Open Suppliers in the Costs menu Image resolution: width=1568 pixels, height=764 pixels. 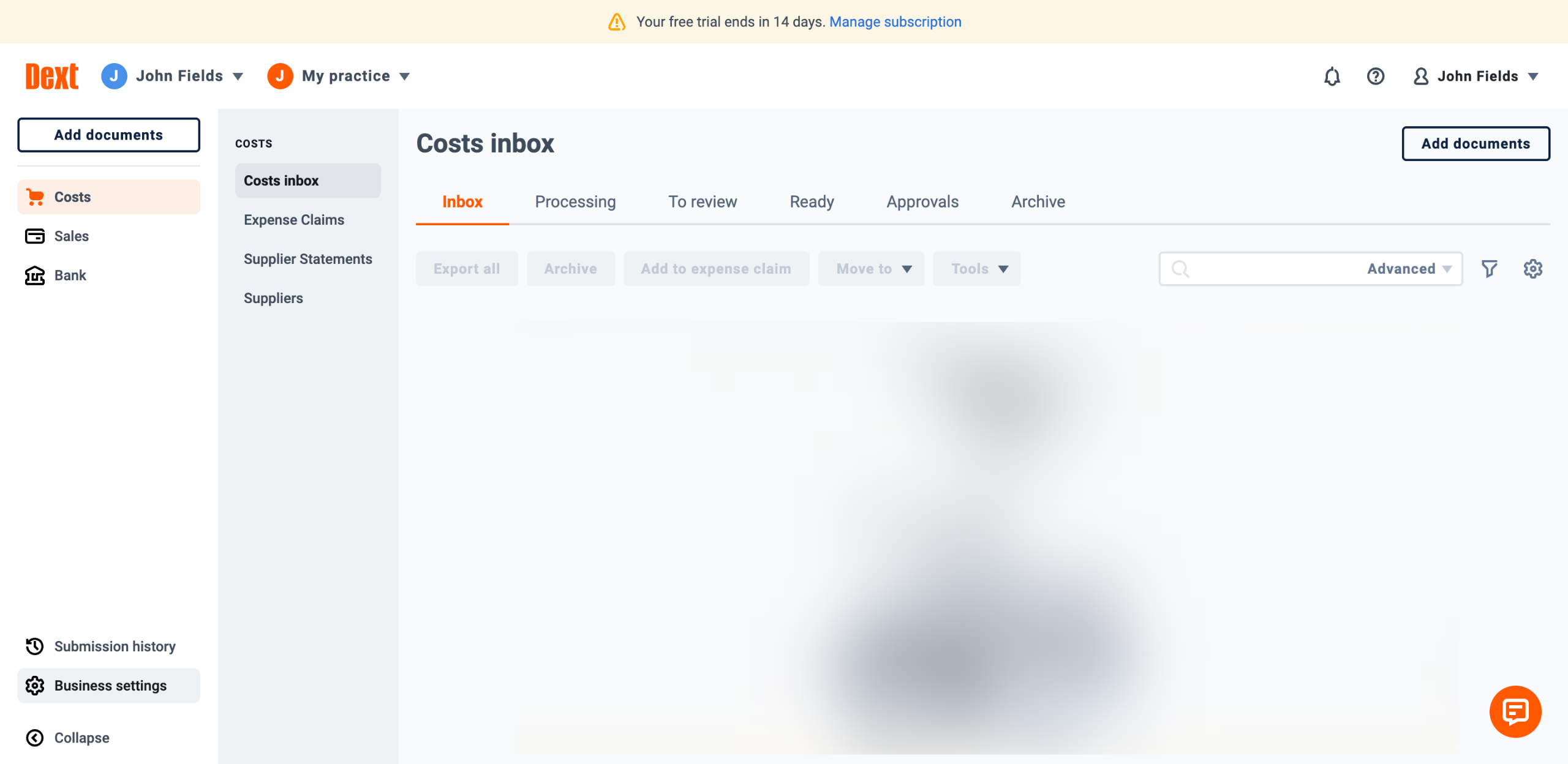click(273, 298)
